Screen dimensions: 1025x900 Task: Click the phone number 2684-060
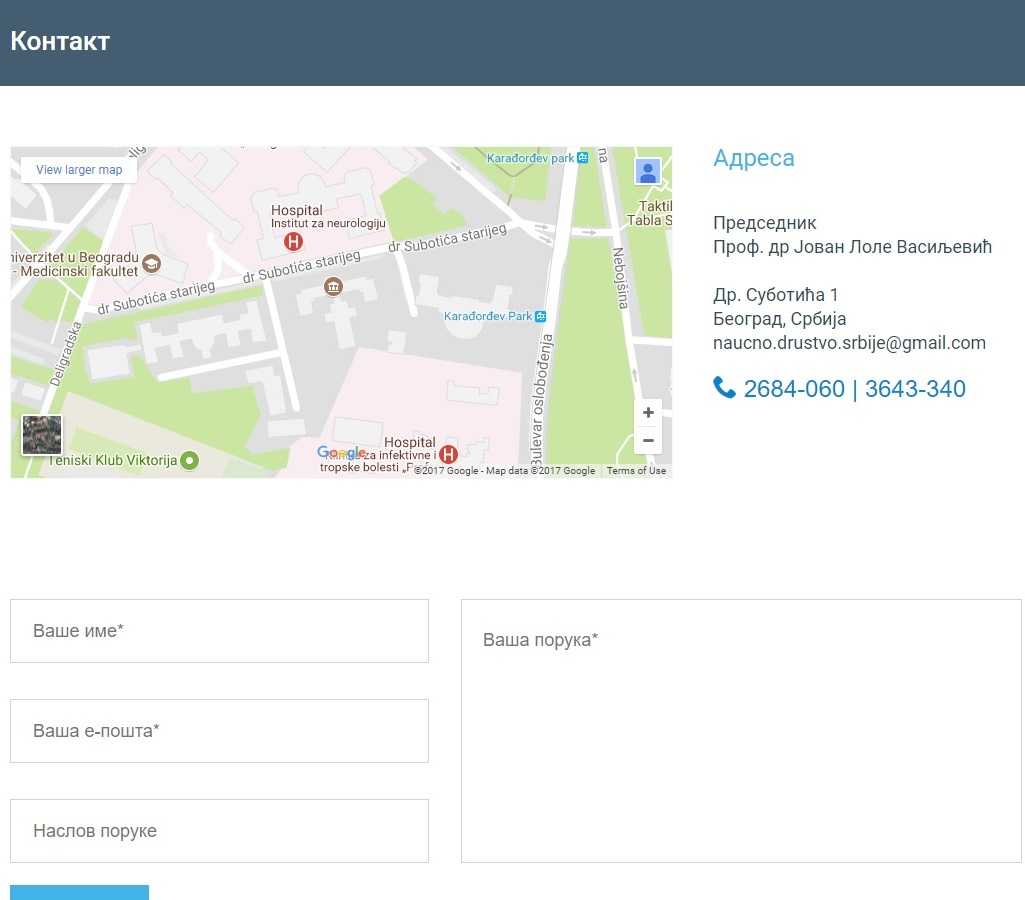click(x=794, y=389)
